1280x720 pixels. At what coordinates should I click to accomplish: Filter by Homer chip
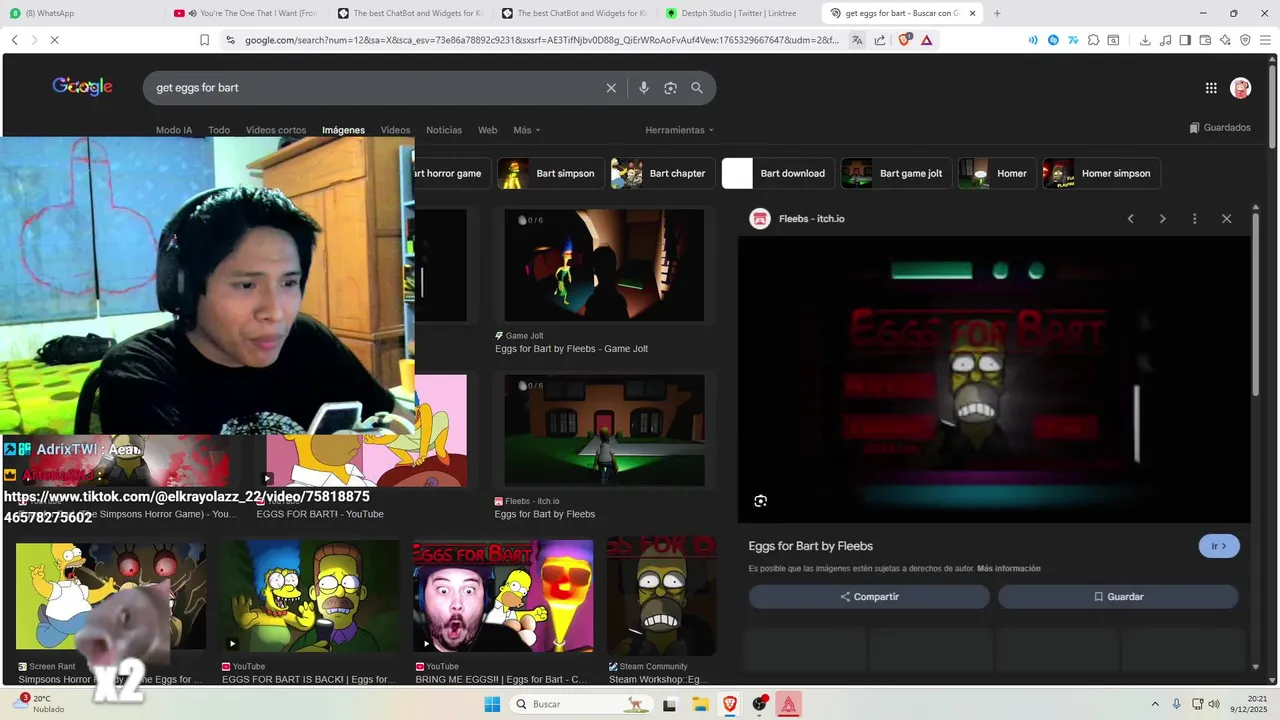997,173
